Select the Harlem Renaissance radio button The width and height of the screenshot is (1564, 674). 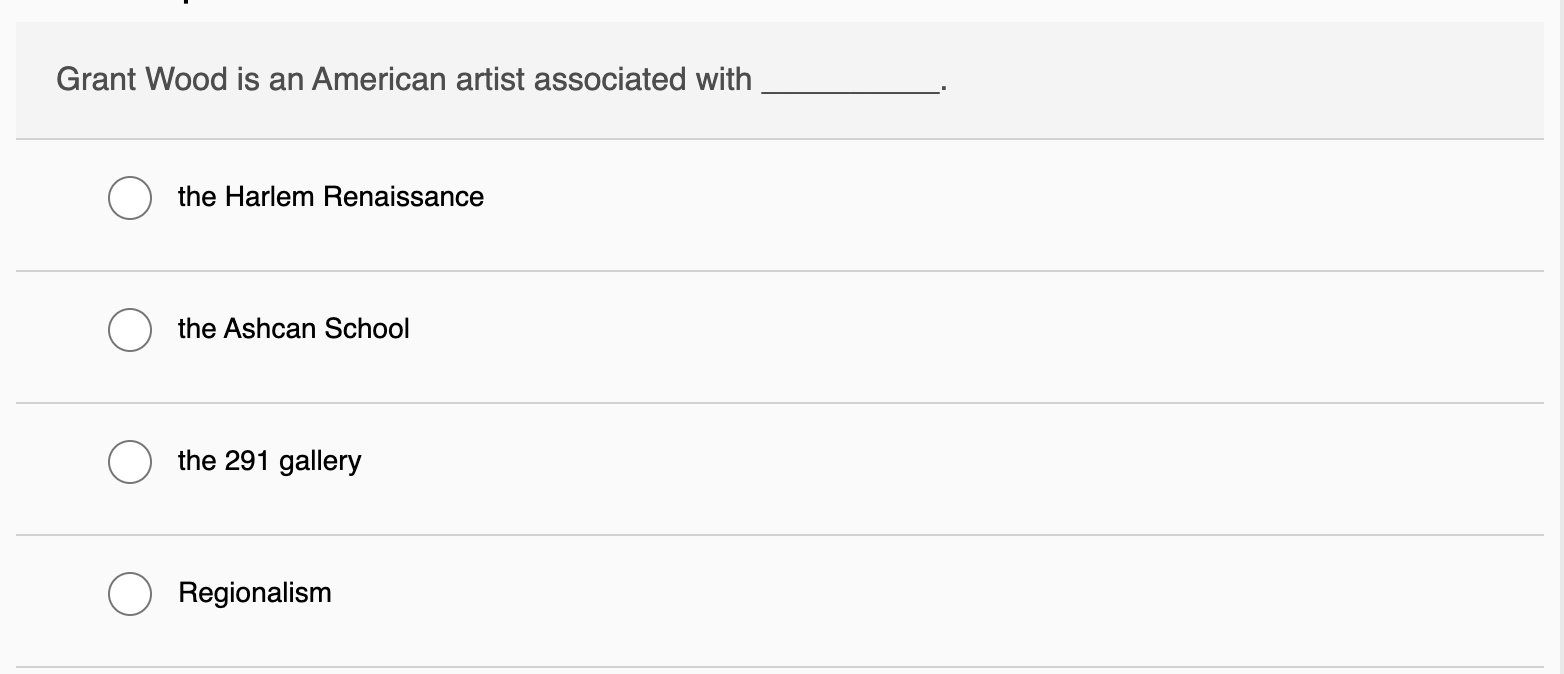click(x=130, y=197)
